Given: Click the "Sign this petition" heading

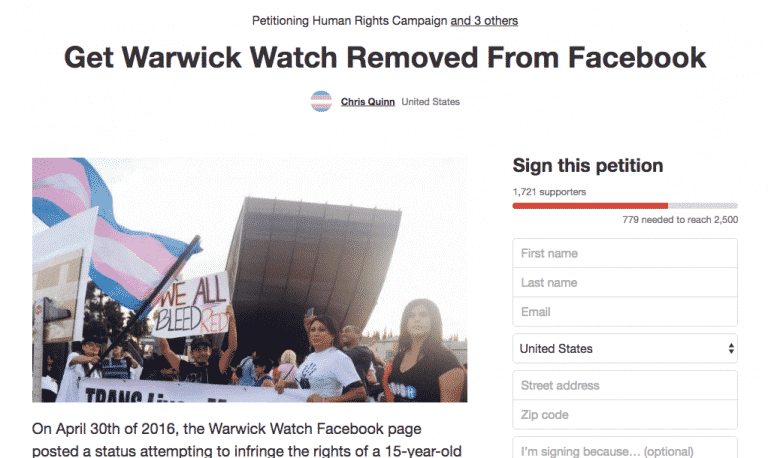Looking at the screenshot, I should [588, 165].
